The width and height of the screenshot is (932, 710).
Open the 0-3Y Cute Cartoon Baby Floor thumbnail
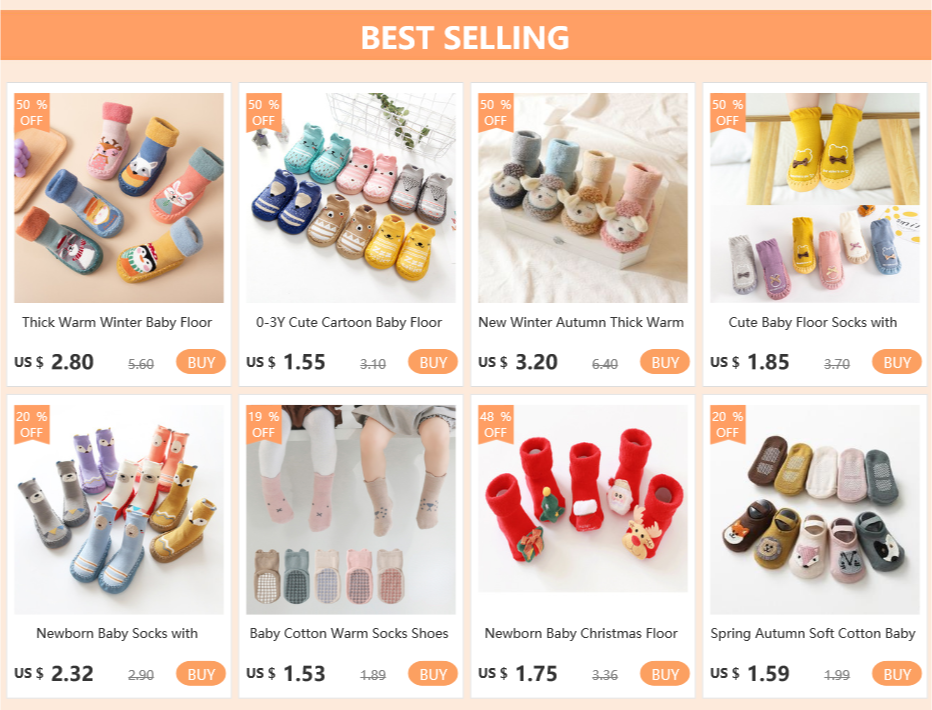click(351, 198)
